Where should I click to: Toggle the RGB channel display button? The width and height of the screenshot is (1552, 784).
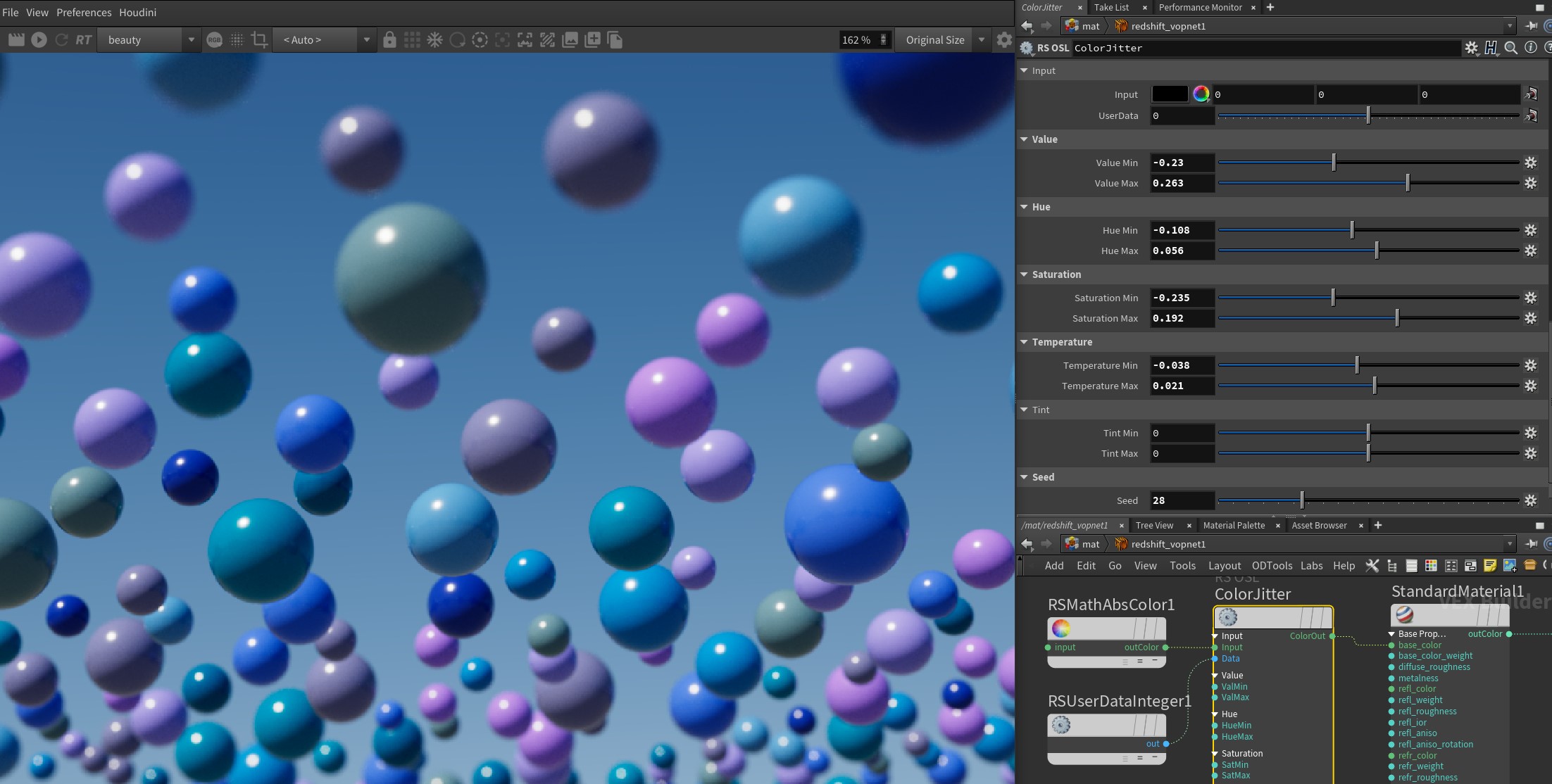pos(214,40)
